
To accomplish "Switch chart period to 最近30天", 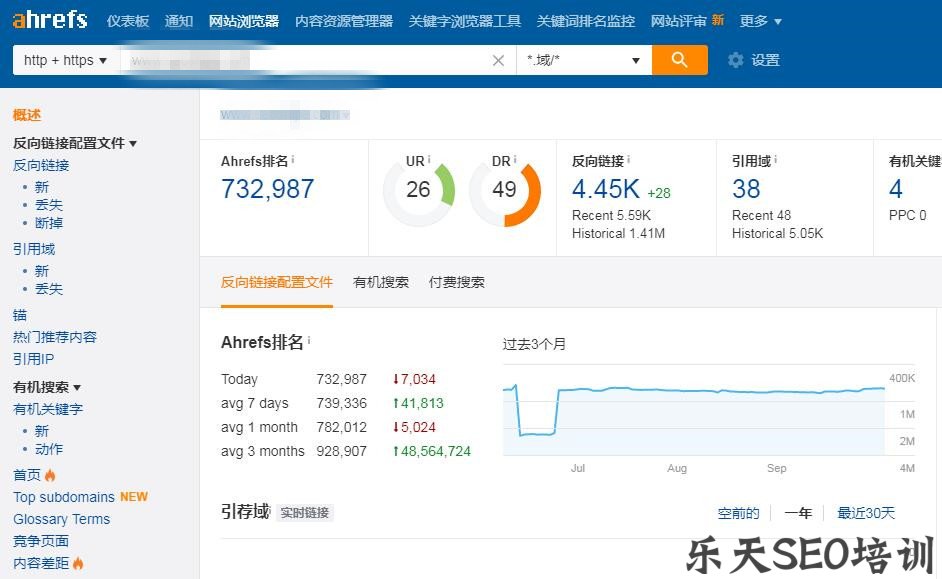I will 865,513.
